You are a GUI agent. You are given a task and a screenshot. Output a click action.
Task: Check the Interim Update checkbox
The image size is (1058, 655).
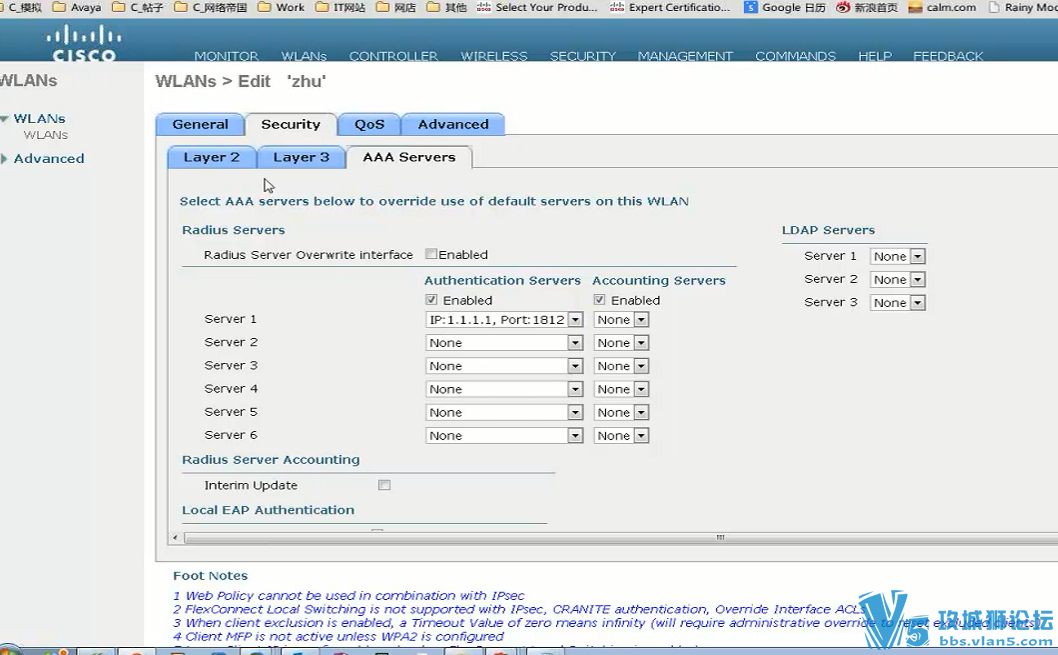pyautogui.click(x=385, y=485)
